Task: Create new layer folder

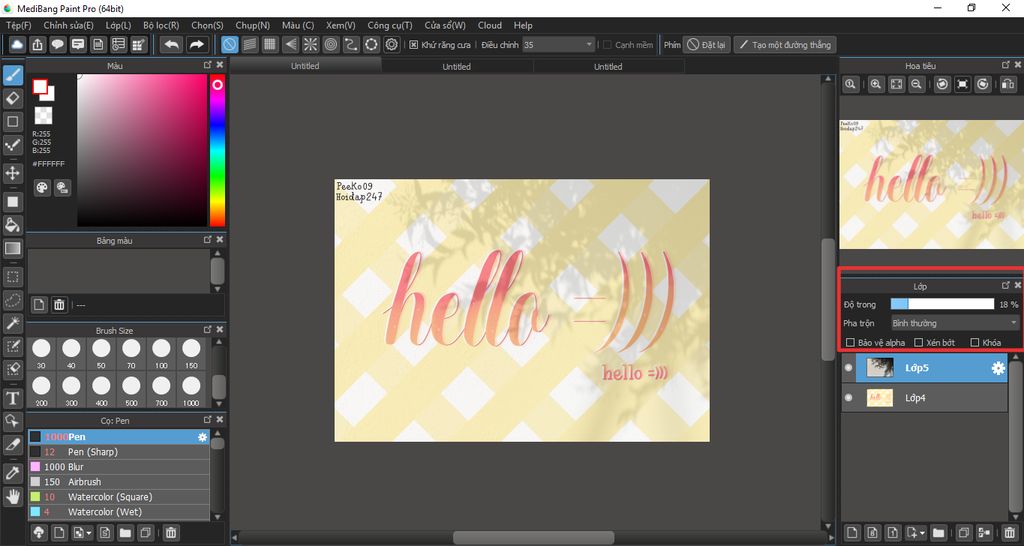Action: click(x=938, y=533)
